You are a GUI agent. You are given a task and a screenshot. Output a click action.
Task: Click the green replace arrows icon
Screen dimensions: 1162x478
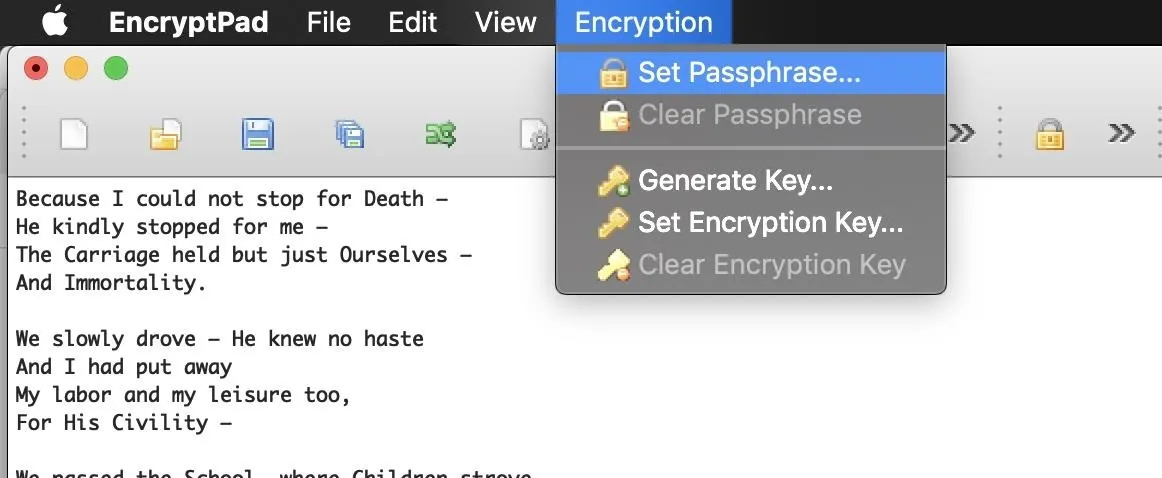coord(441,134)
